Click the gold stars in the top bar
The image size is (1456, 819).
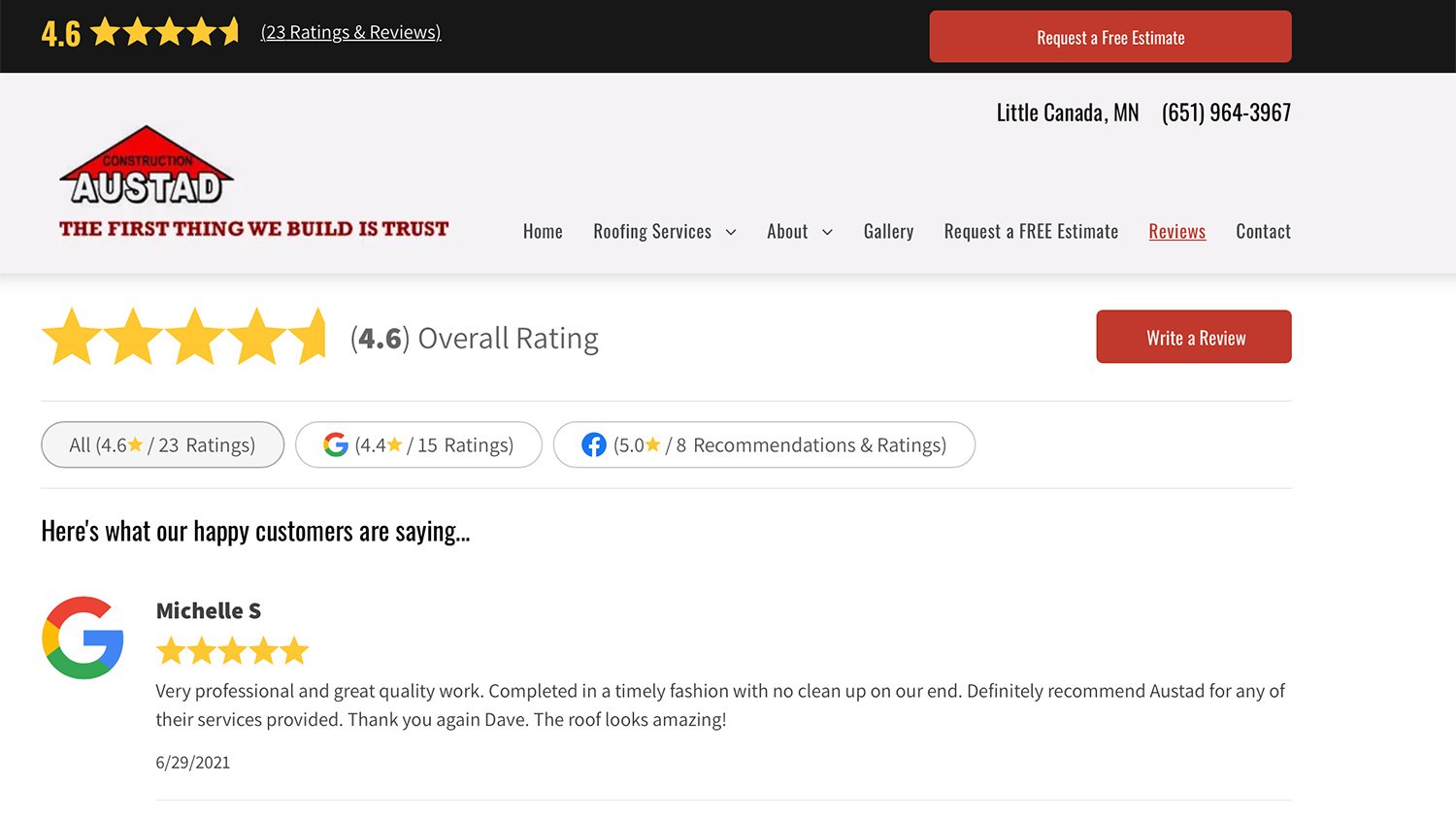pyautogui.click(x=165, y=32)
